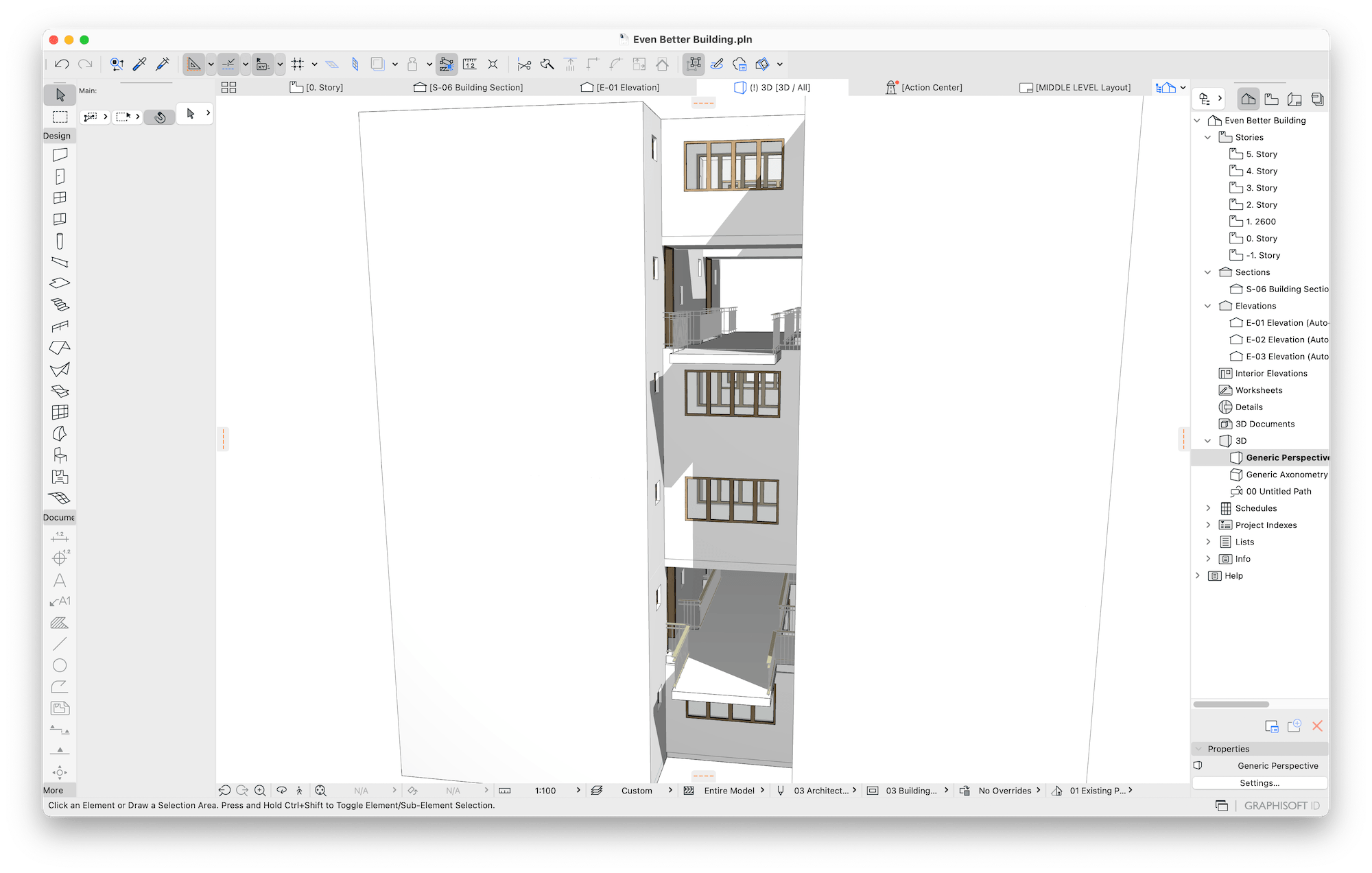This screenshot has width=1372, height=873.
Task: Activate the Eyedropper pick up parameters tool
Action: click(139, 64)
